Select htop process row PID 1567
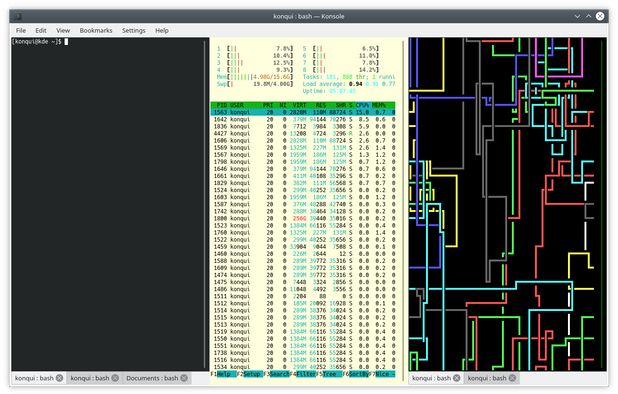The width and height of the screenshot is (618, 394). [x=303, y=155]
